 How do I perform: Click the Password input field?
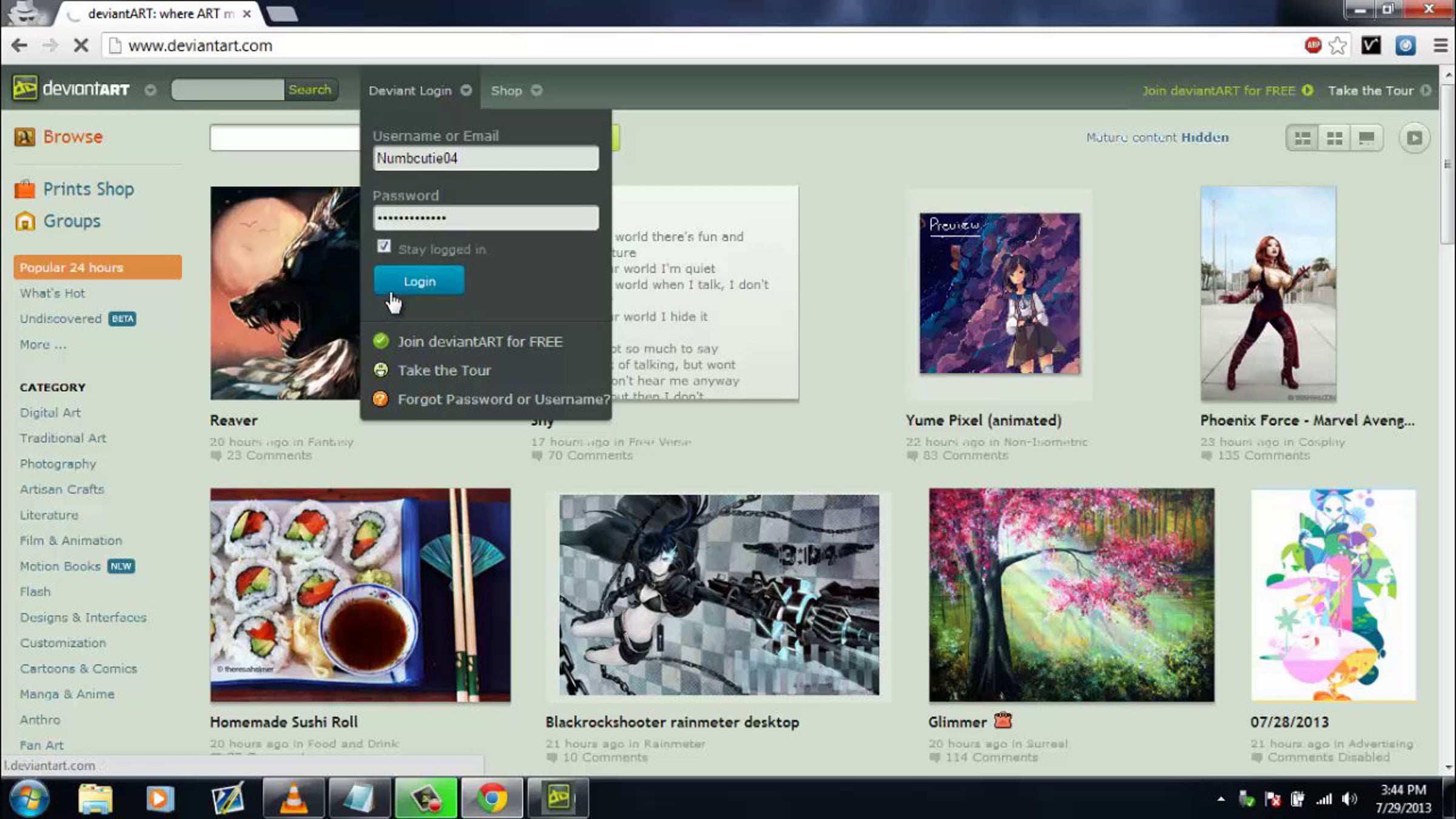[x=486, y=218]
